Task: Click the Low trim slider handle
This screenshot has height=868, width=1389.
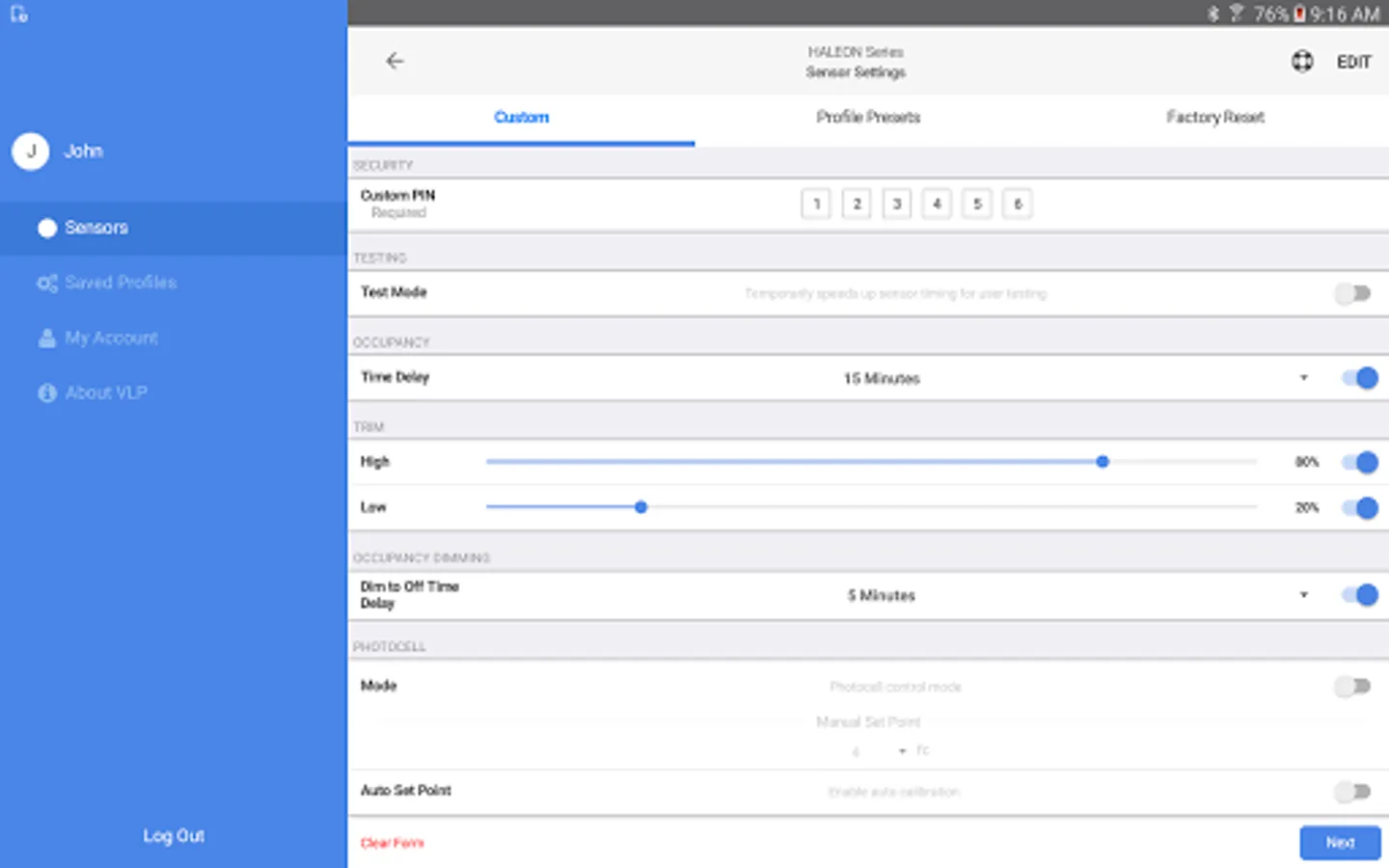Action: click(640, 507)
